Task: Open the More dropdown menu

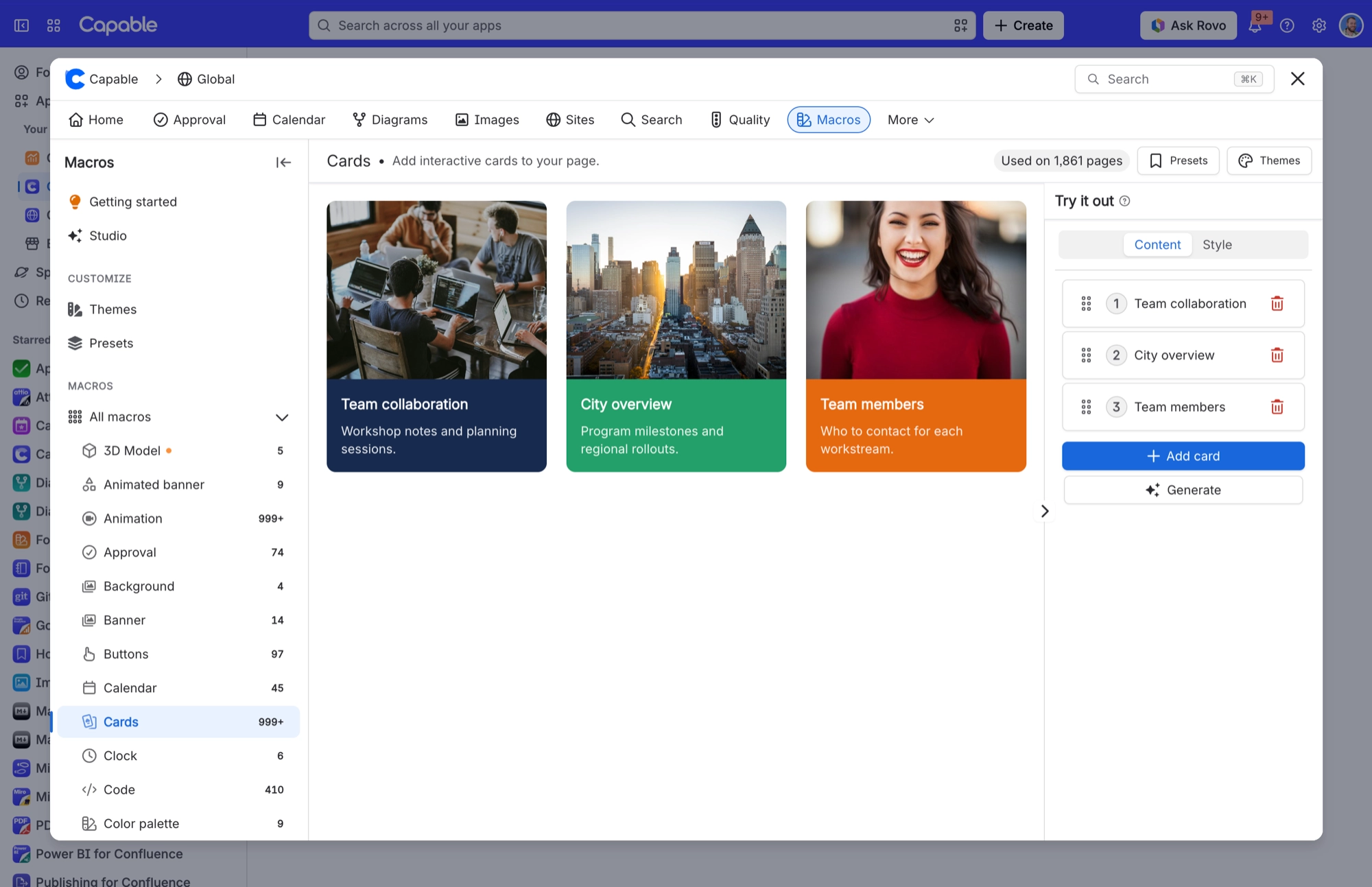Action: click(910, 120)
